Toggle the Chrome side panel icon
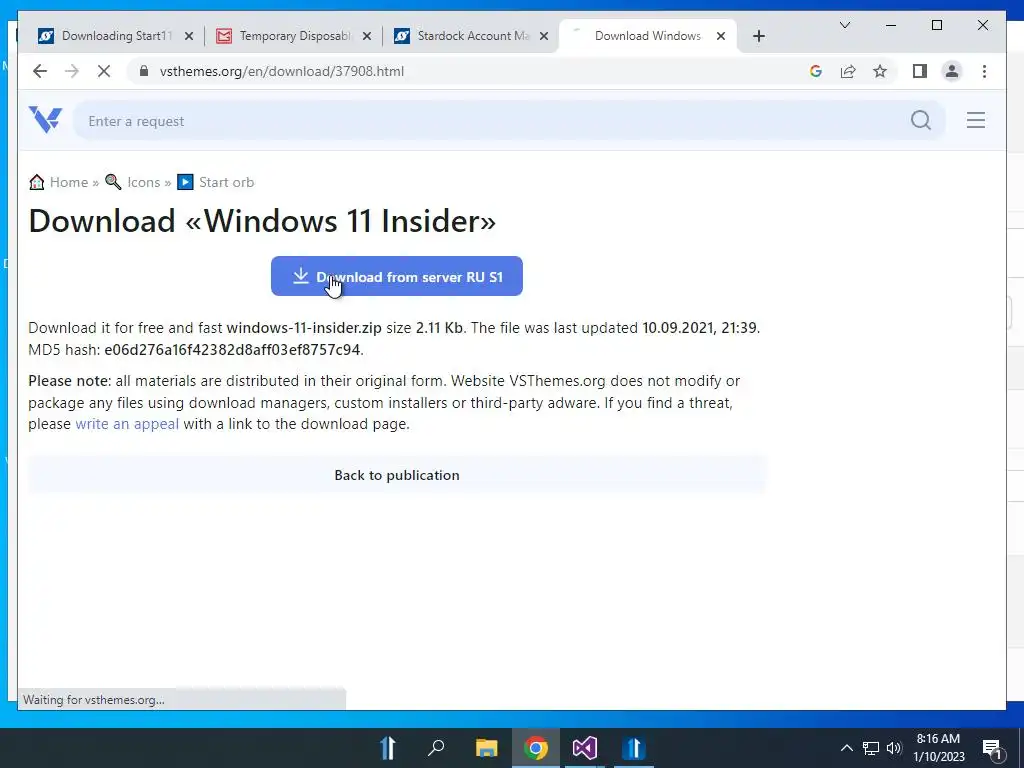1024x768 pixels. 920,71
